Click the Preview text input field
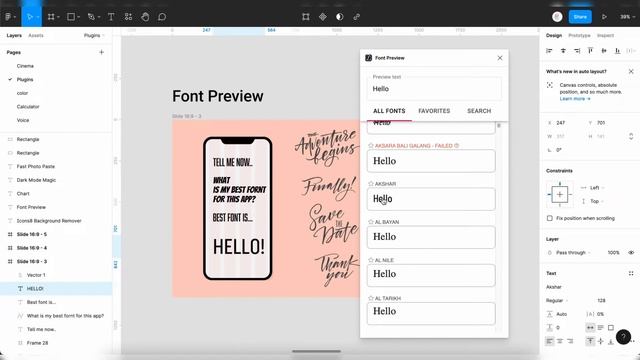Viewport: 640px width, 360px height. pos(434,89)
